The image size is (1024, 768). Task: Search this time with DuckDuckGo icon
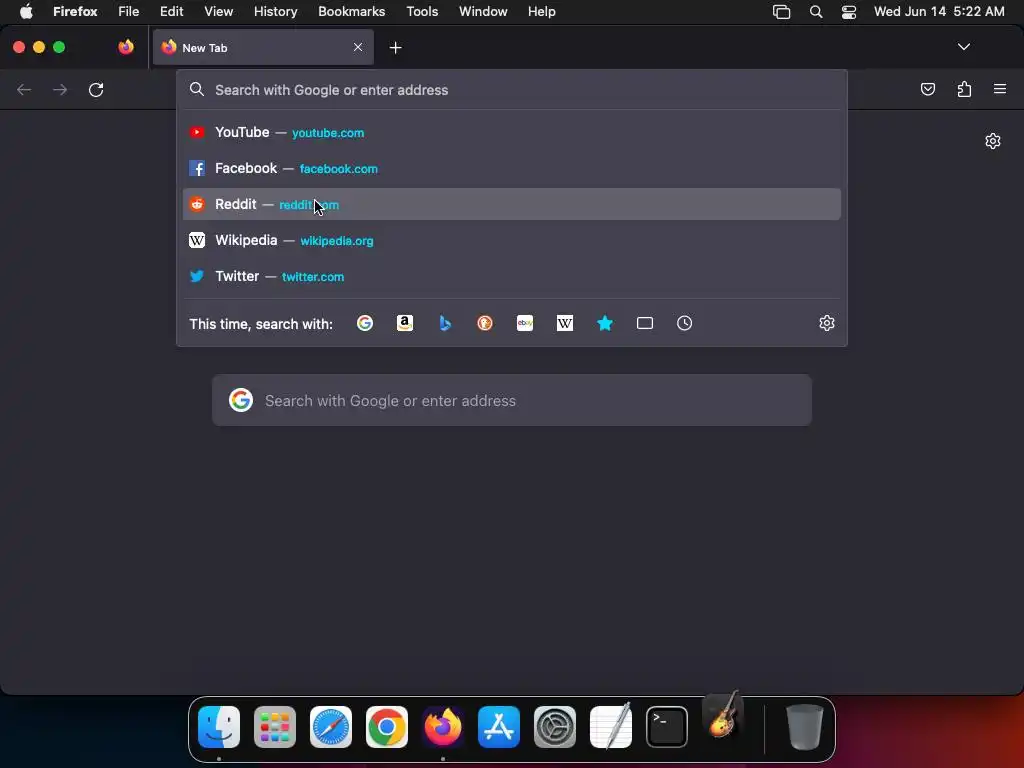(x=485, y=323)
